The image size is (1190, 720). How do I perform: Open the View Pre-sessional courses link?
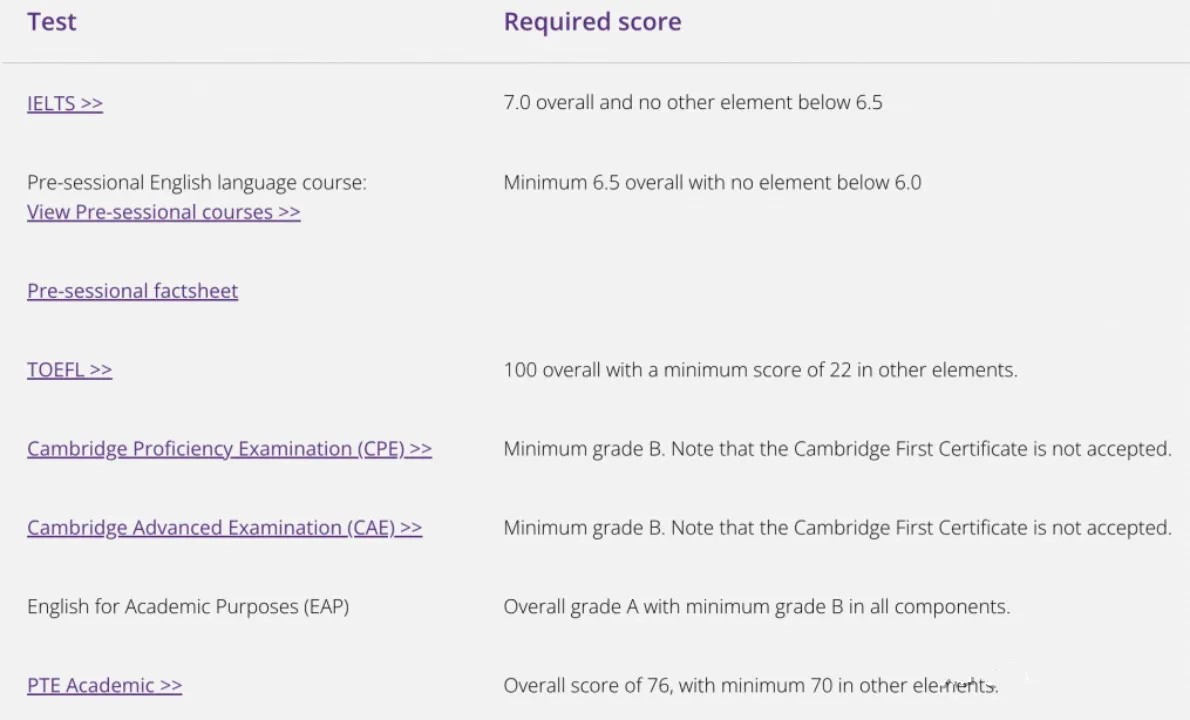point(163,212)
